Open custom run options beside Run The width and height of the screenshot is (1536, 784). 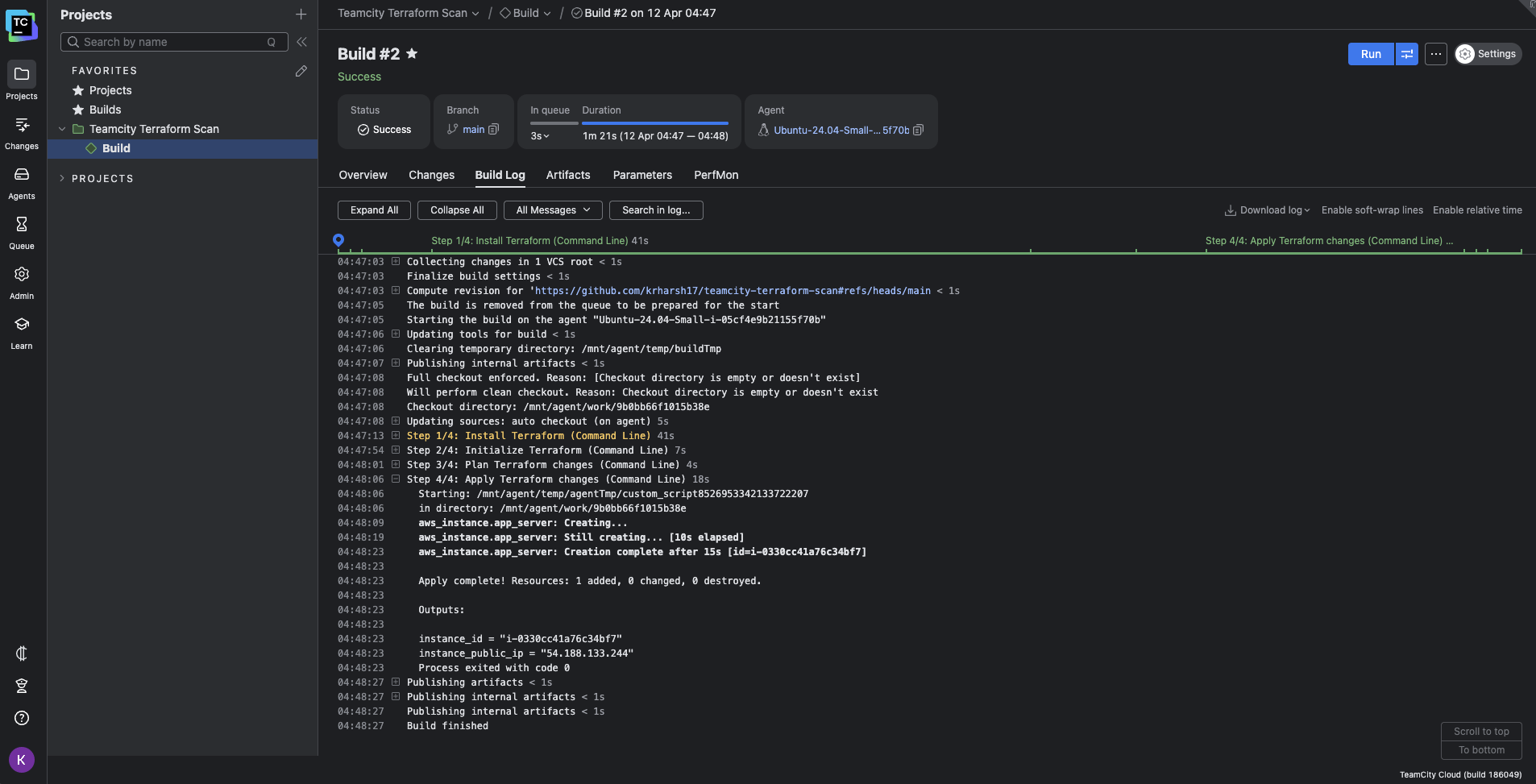(1407, 54)
